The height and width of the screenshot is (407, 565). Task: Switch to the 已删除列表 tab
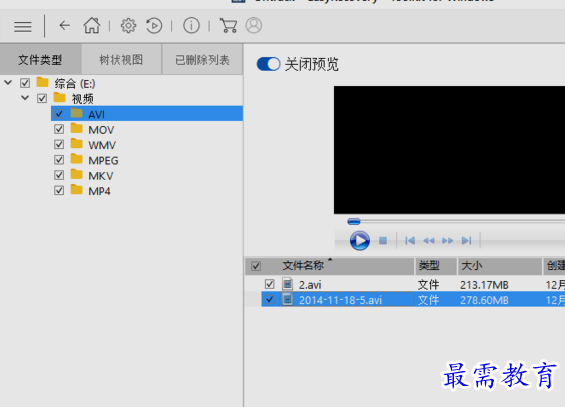coord(203,59)
